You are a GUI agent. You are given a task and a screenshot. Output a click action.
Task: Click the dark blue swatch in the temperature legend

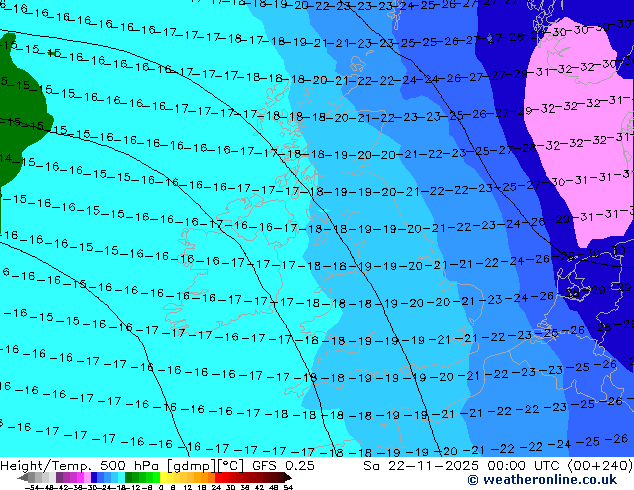pos(94,477)
